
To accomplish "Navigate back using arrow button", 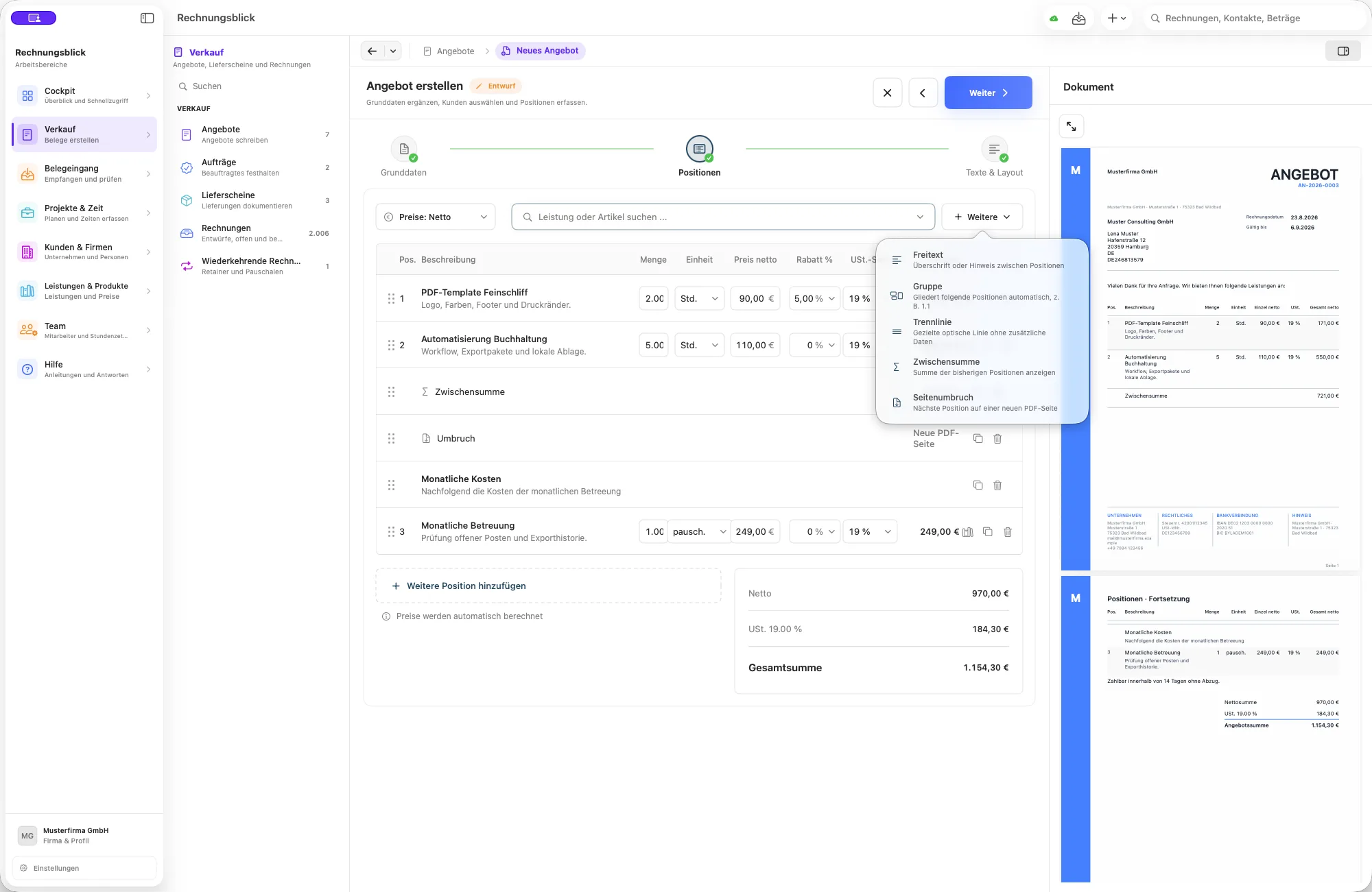I will [372, 51].
